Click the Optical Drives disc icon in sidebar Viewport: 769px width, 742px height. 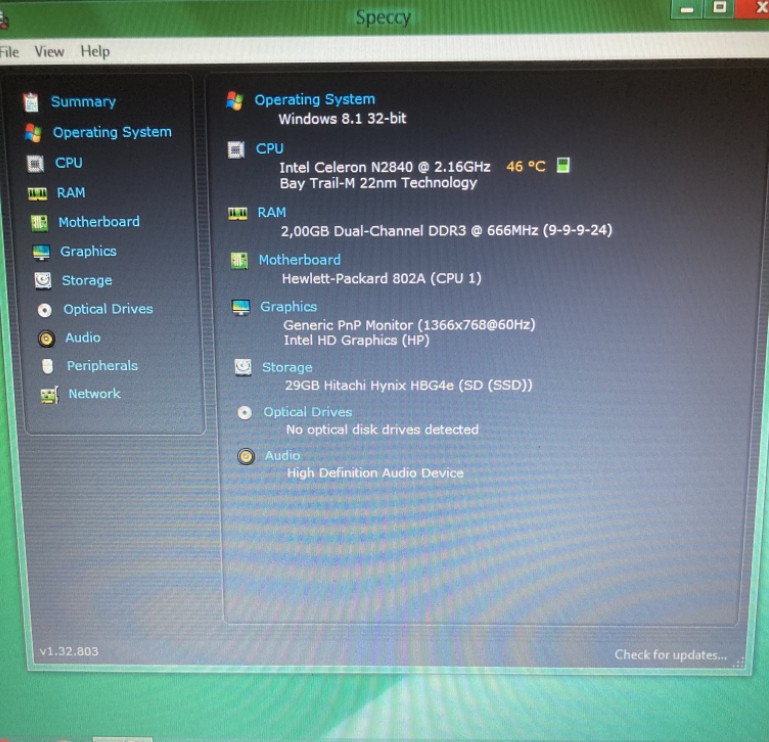[x=45, y=310]
